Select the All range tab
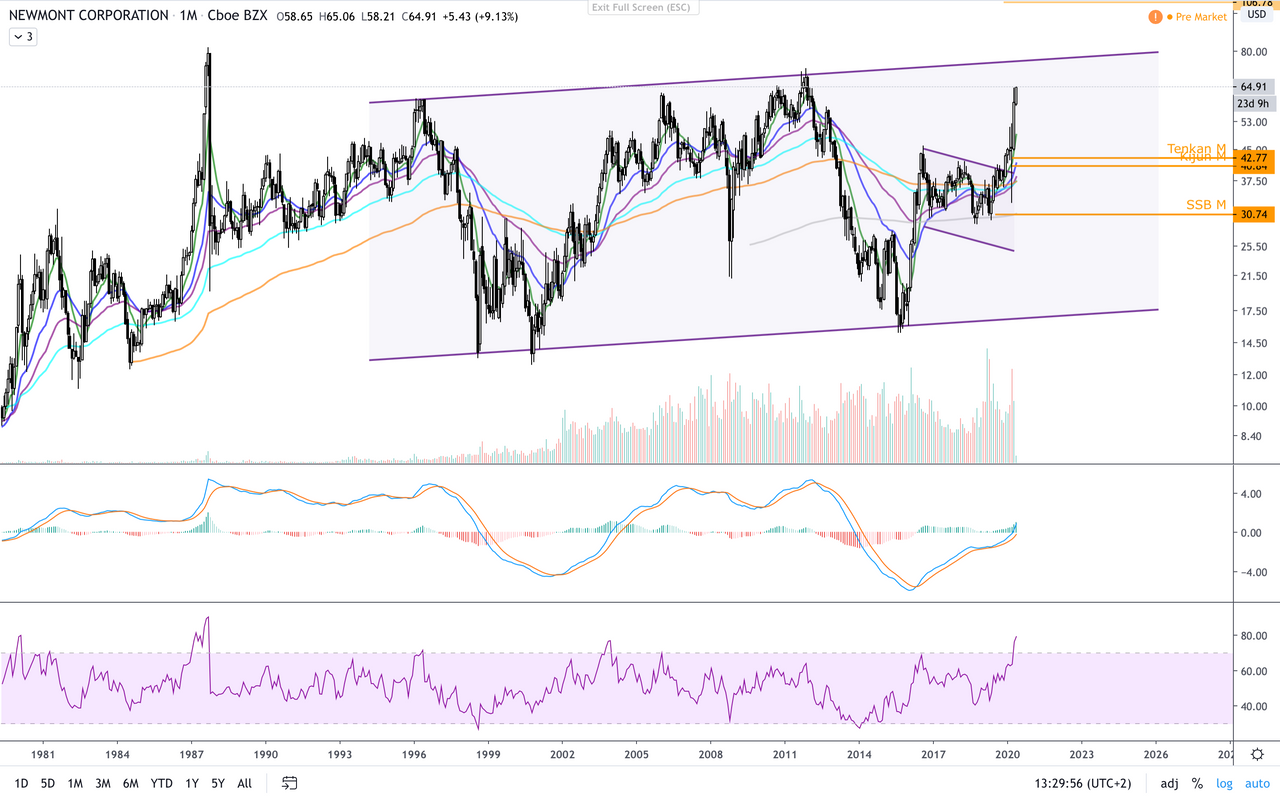 [x=244, y=783]
